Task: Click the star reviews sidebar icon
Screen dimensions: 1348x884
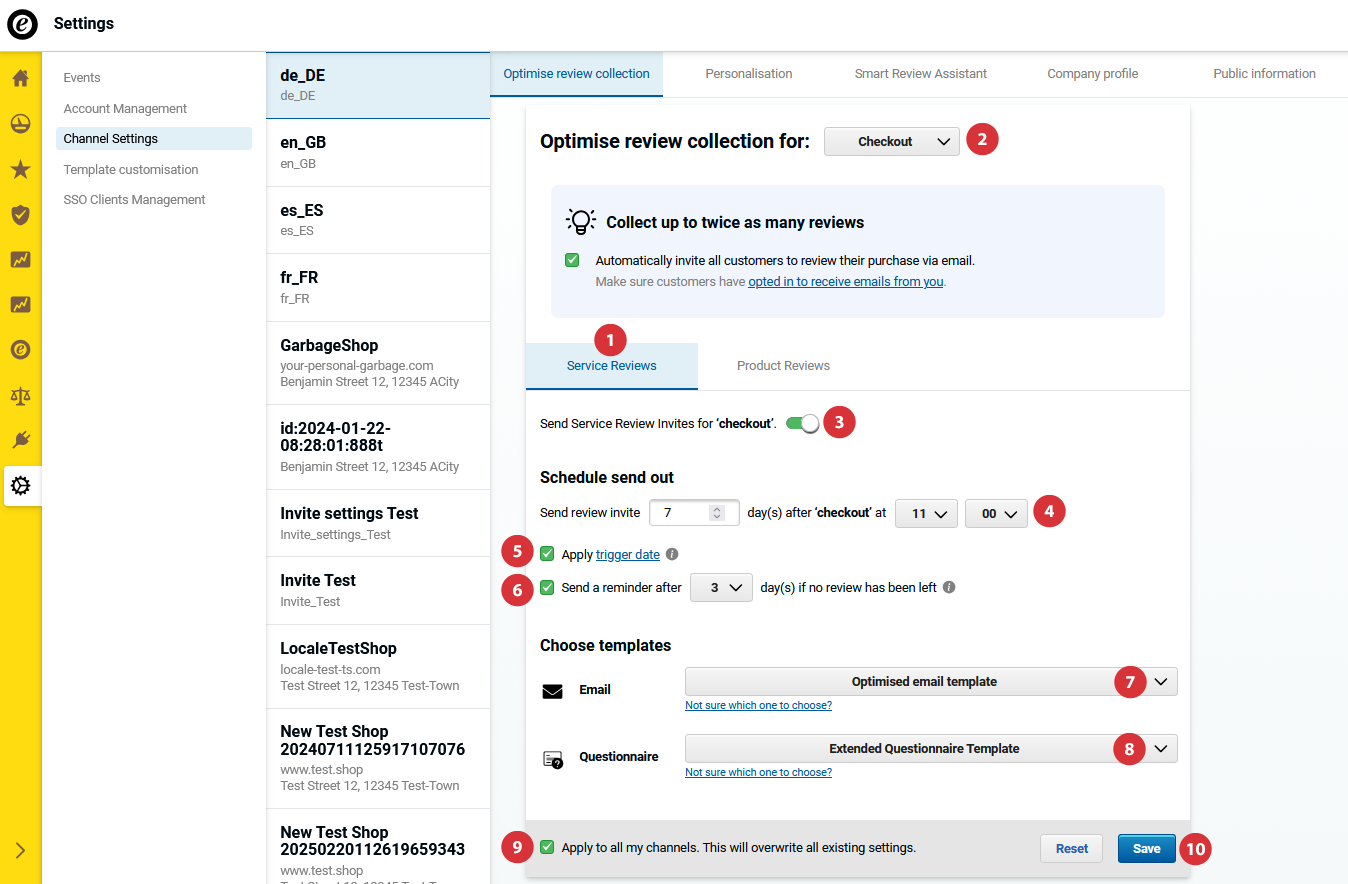Action: coord(20,169)
